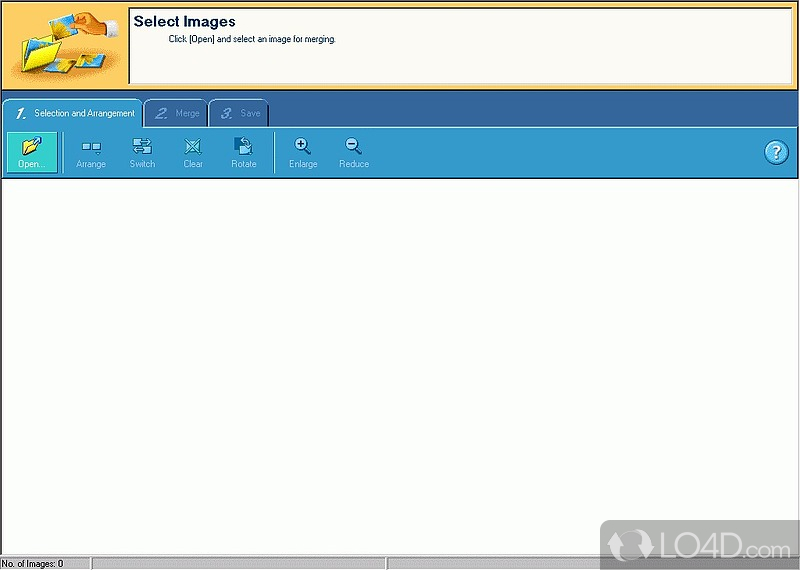Zoom out using the Reduce magnifier
This screenshot has height=570, width=800.
point(354,152)
